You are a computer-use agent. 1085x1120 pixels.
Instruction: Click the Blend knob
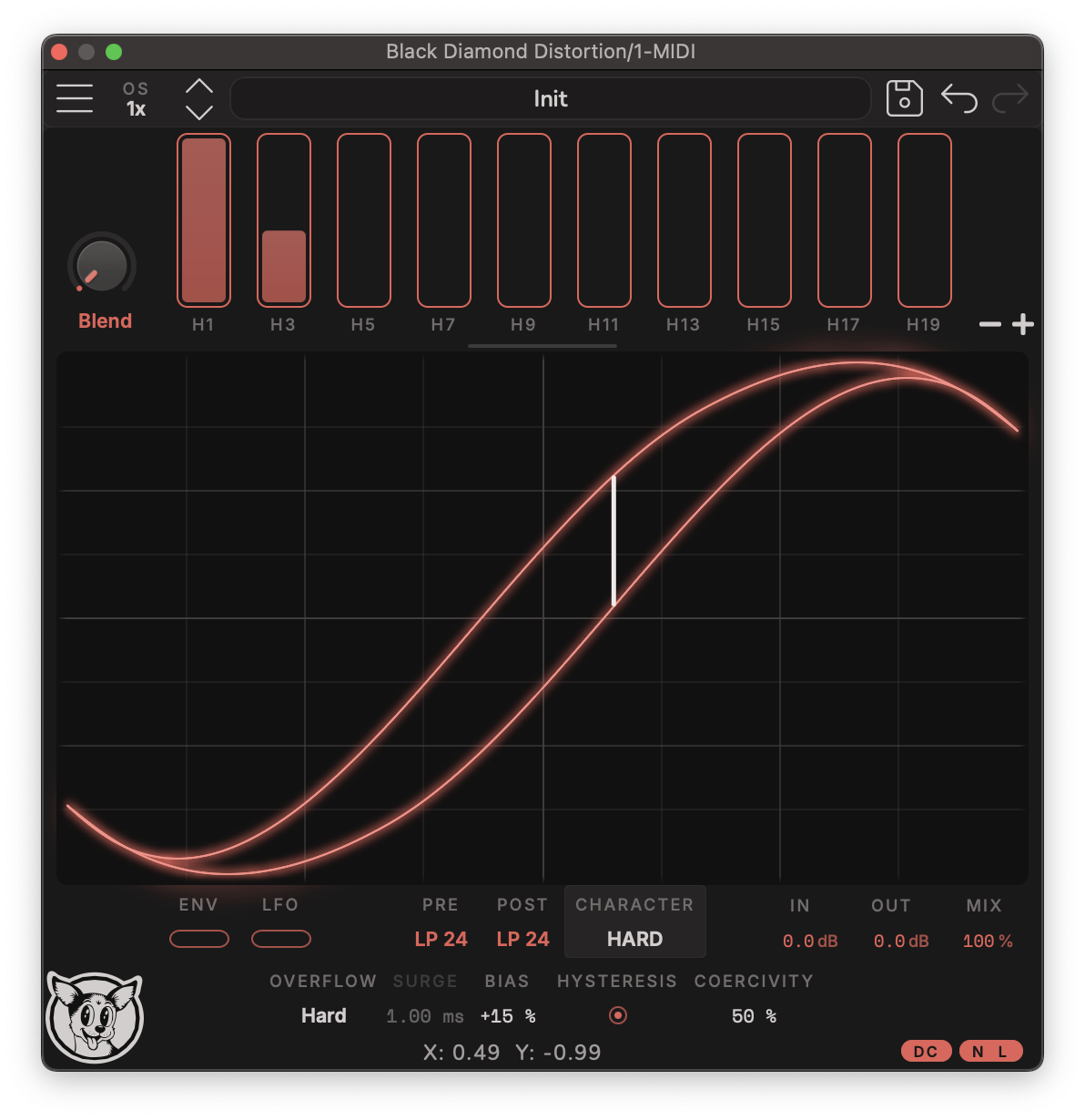click(102, 266)
